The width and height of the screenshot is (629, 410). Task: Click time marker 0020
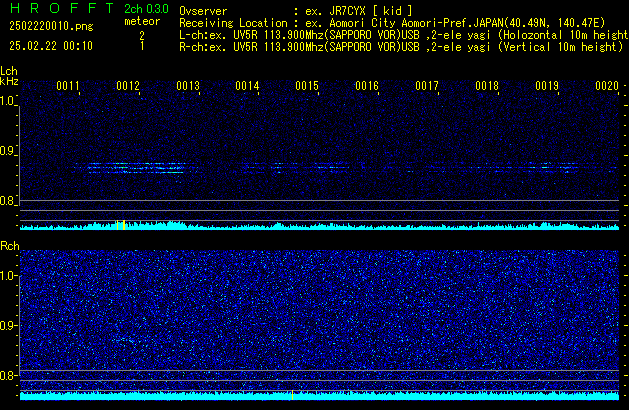(607, 86)
